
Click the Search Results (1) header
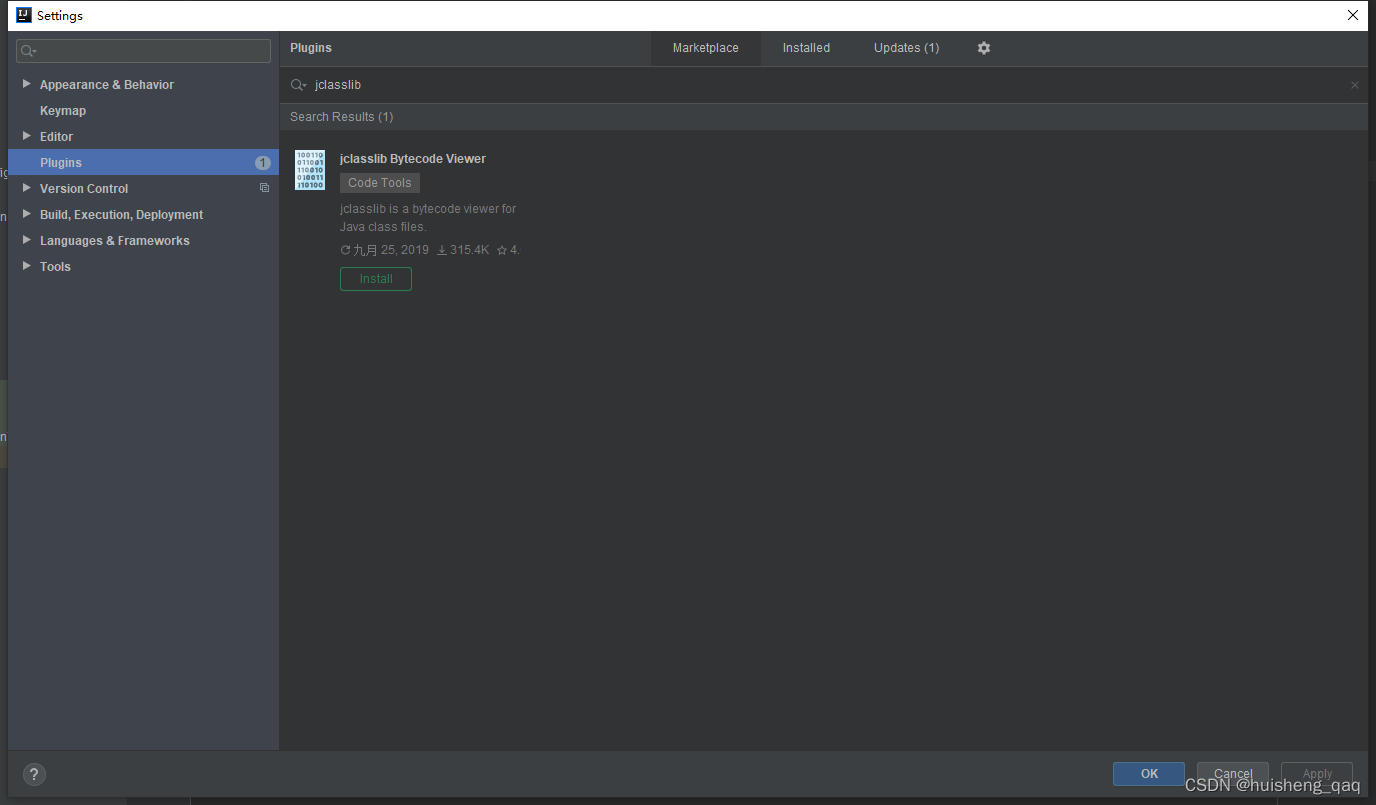(x=342, y=117)
